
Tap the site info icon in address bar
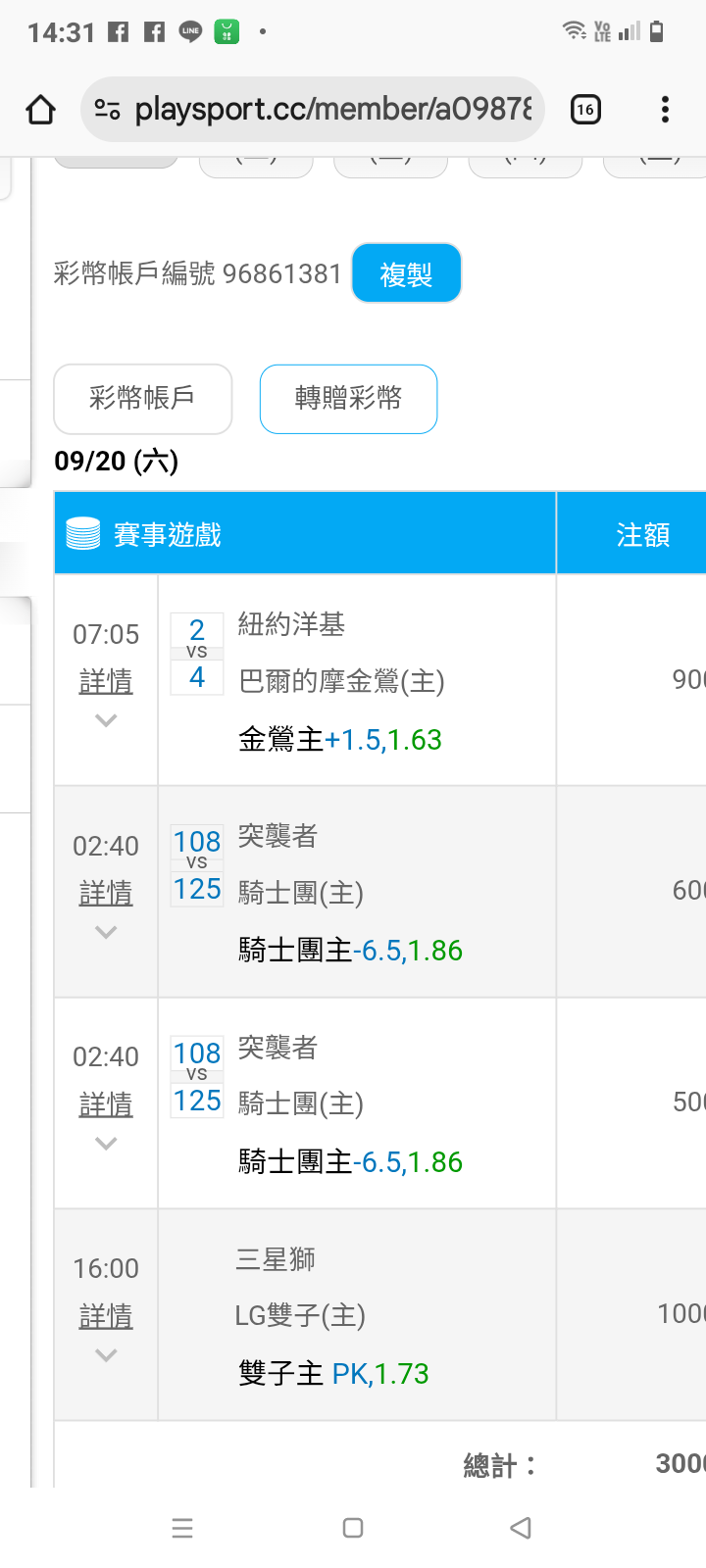tap(107, 110)
